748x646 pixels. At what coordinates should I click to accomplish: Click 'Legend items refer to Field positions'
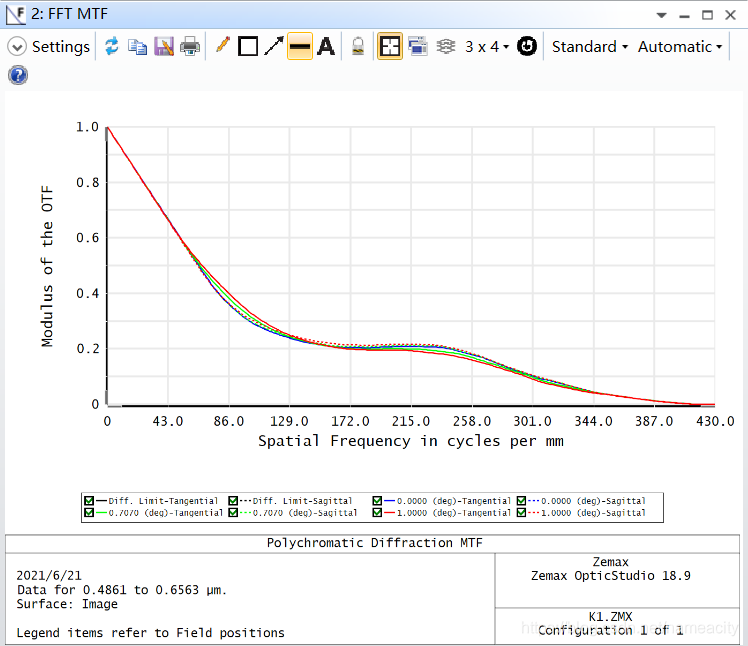click(x=150, y=633)
